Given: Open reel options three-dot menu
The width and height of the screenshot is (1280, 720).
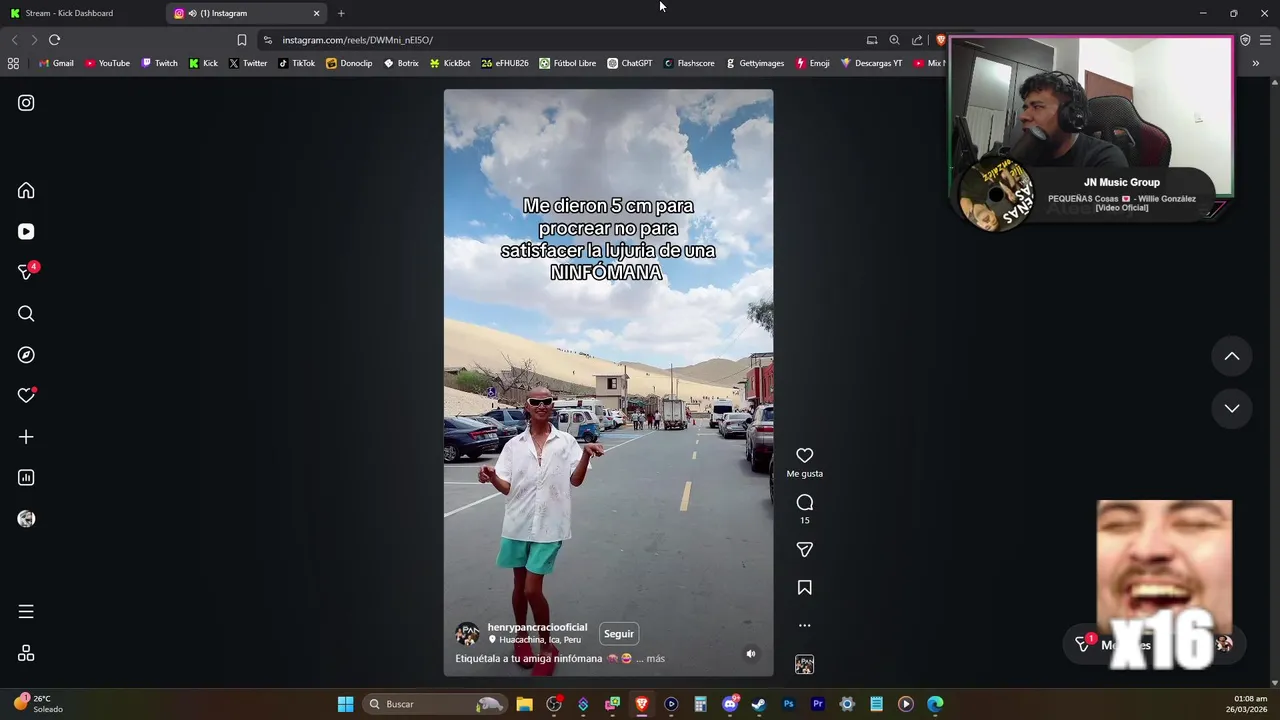Looking at the screenshot, I should pyautogui.click(x=804, y=626).
